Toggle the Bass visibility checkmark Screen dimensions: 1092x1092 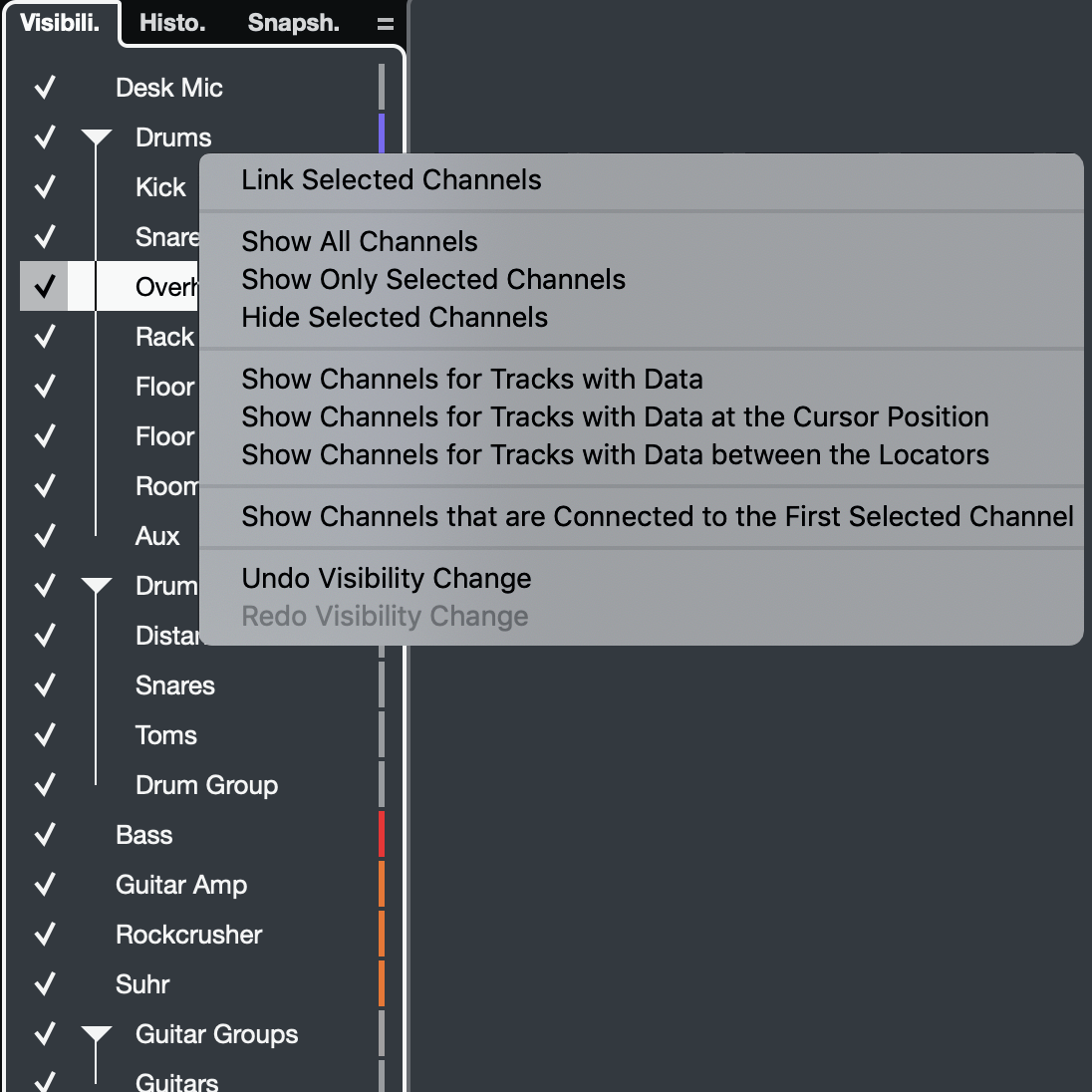coord(44,834)
